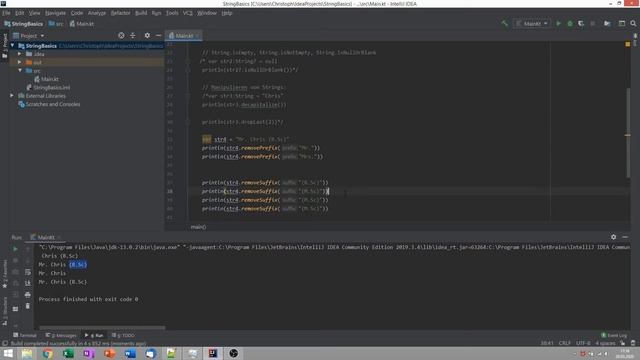Open the MainKt run configuration dropdown
This screenshot has height=360, width=640.
pyautogui.click(x=532, y=24)
